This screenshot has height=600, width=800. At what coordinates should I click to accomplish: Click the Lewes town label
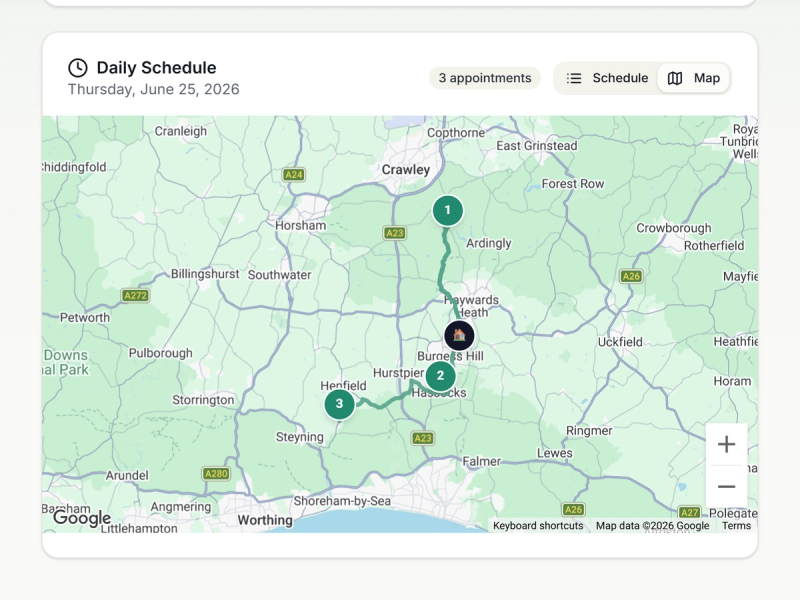[x=555, y=453]
